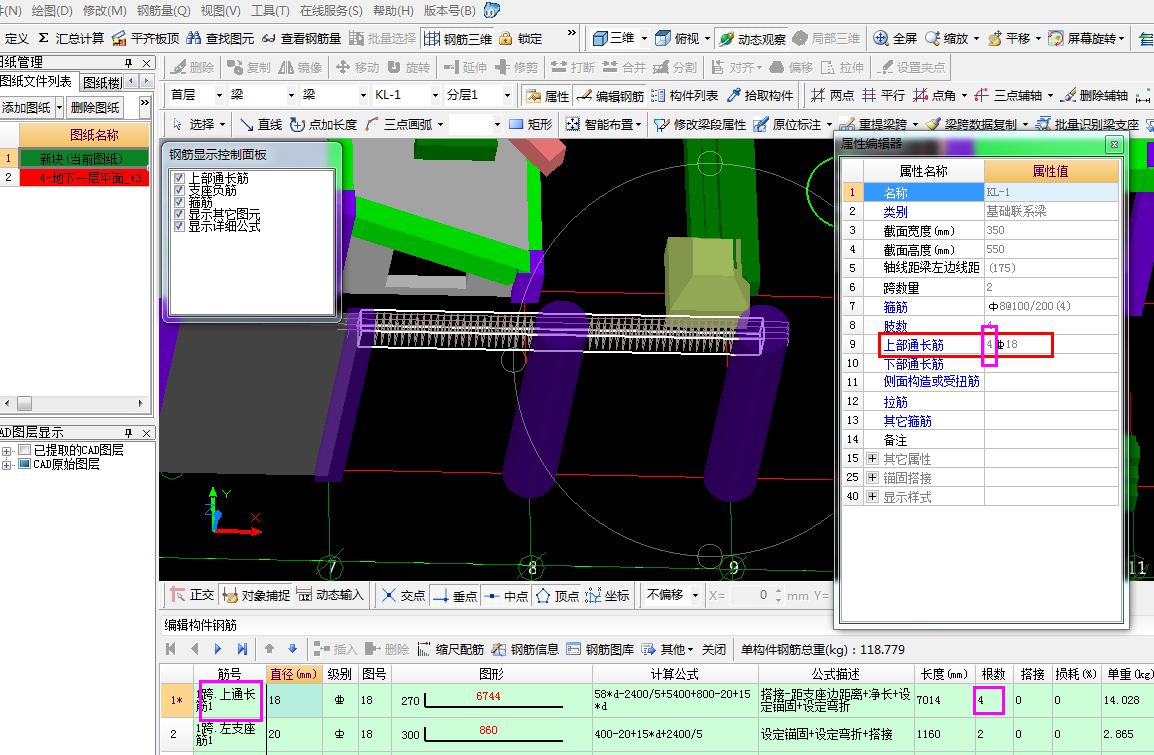Screen dimensions: 1154x755
Task: Toggle 显示其它图元 checkbox
Action: [179, 213]
